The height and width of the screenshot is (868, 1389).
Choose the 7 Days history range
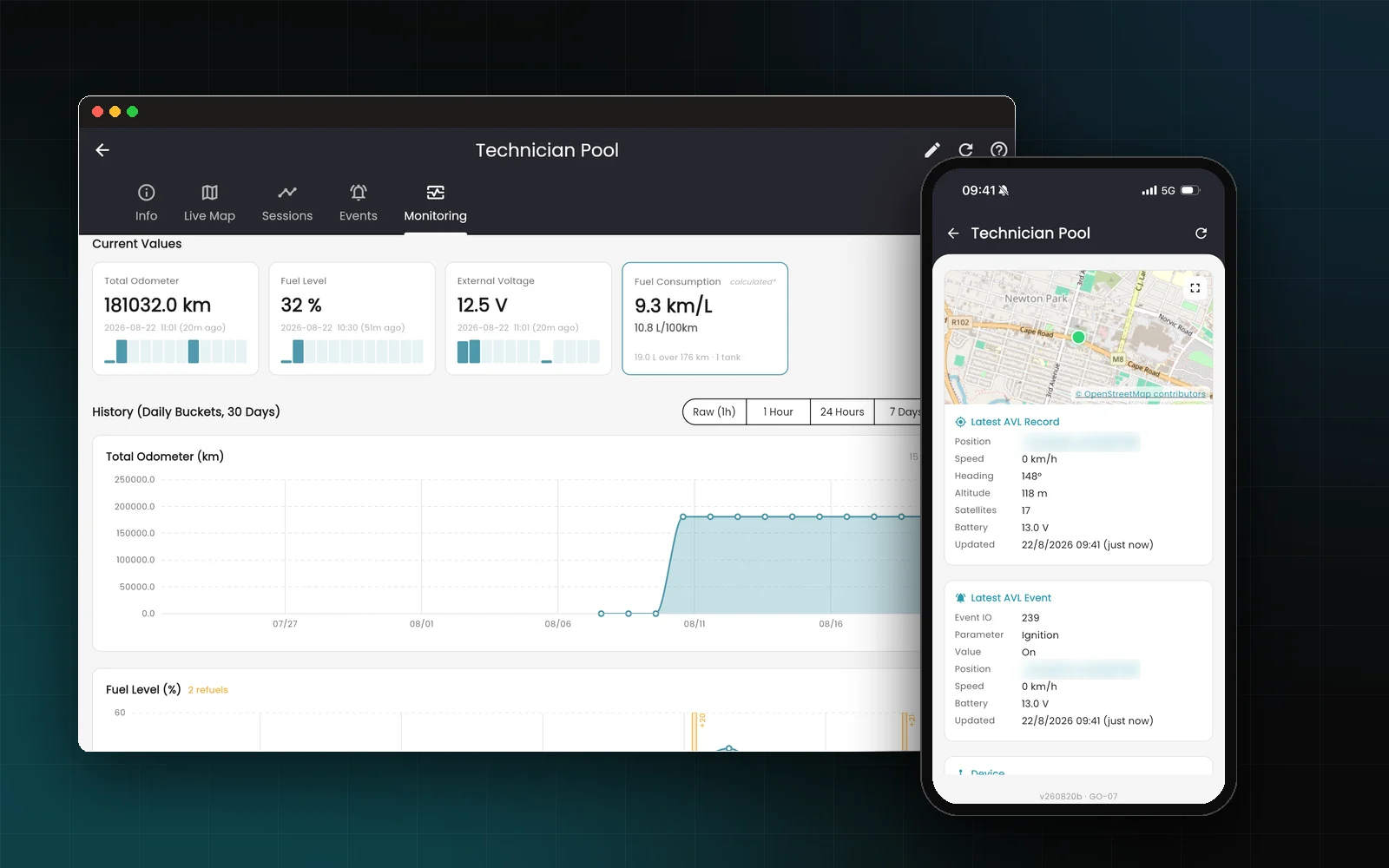[x=899, y=412]
